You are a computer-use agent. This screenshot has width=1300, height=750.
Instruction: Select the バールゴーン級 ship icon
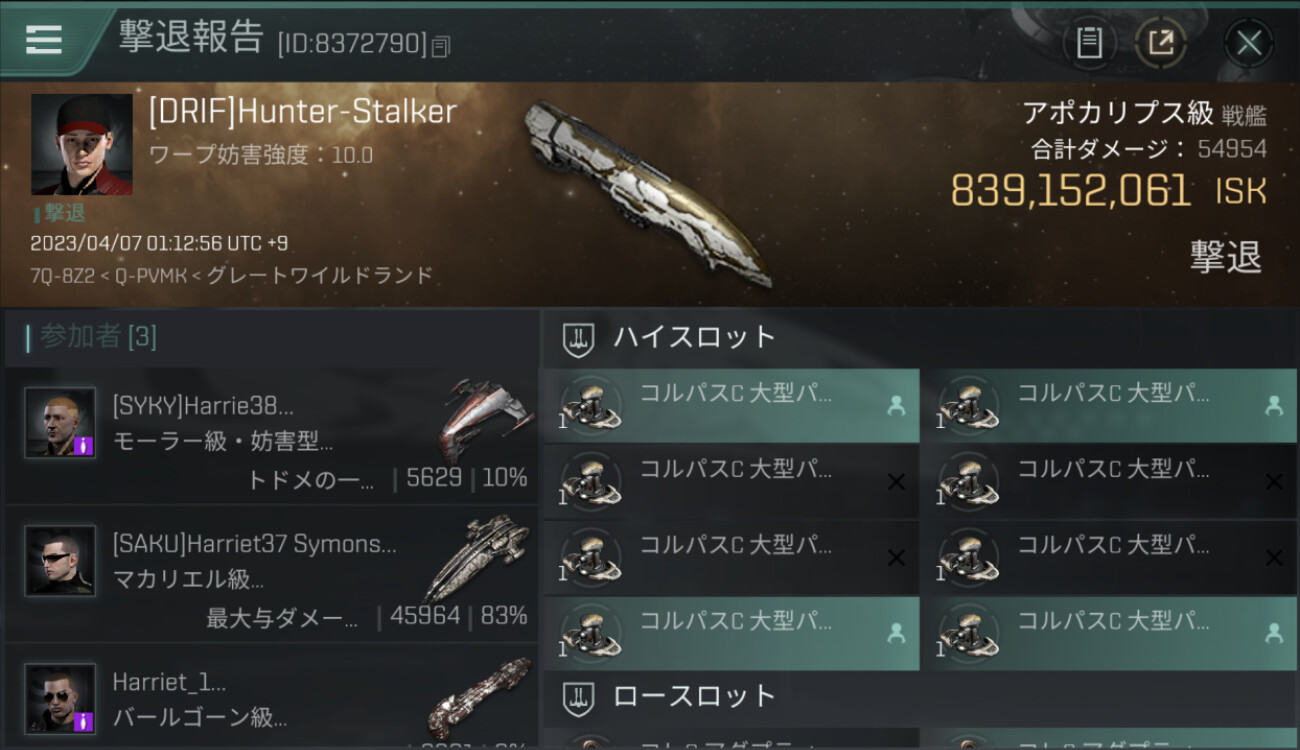pos(480,699)
